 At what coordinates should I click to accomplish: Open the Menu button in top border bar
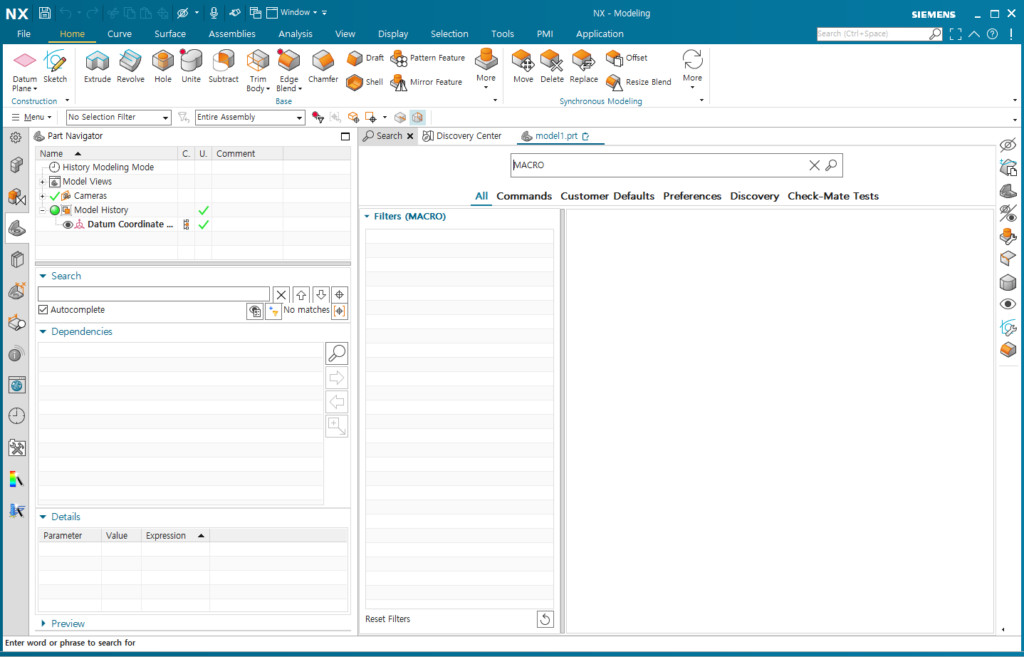pos(31,117)
